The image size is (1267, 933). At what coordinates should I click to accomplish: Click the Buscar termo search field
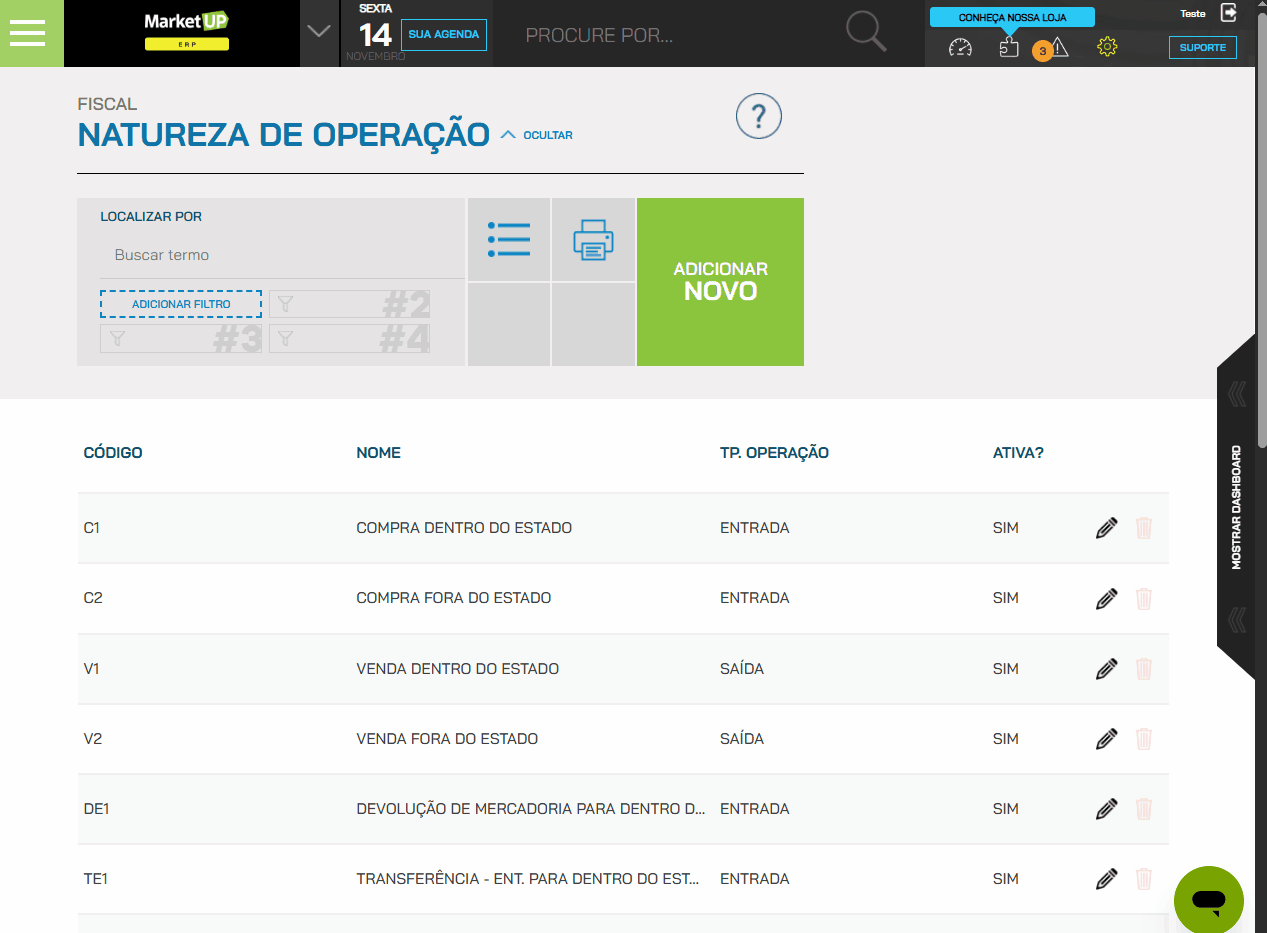[x=280, y=255]
